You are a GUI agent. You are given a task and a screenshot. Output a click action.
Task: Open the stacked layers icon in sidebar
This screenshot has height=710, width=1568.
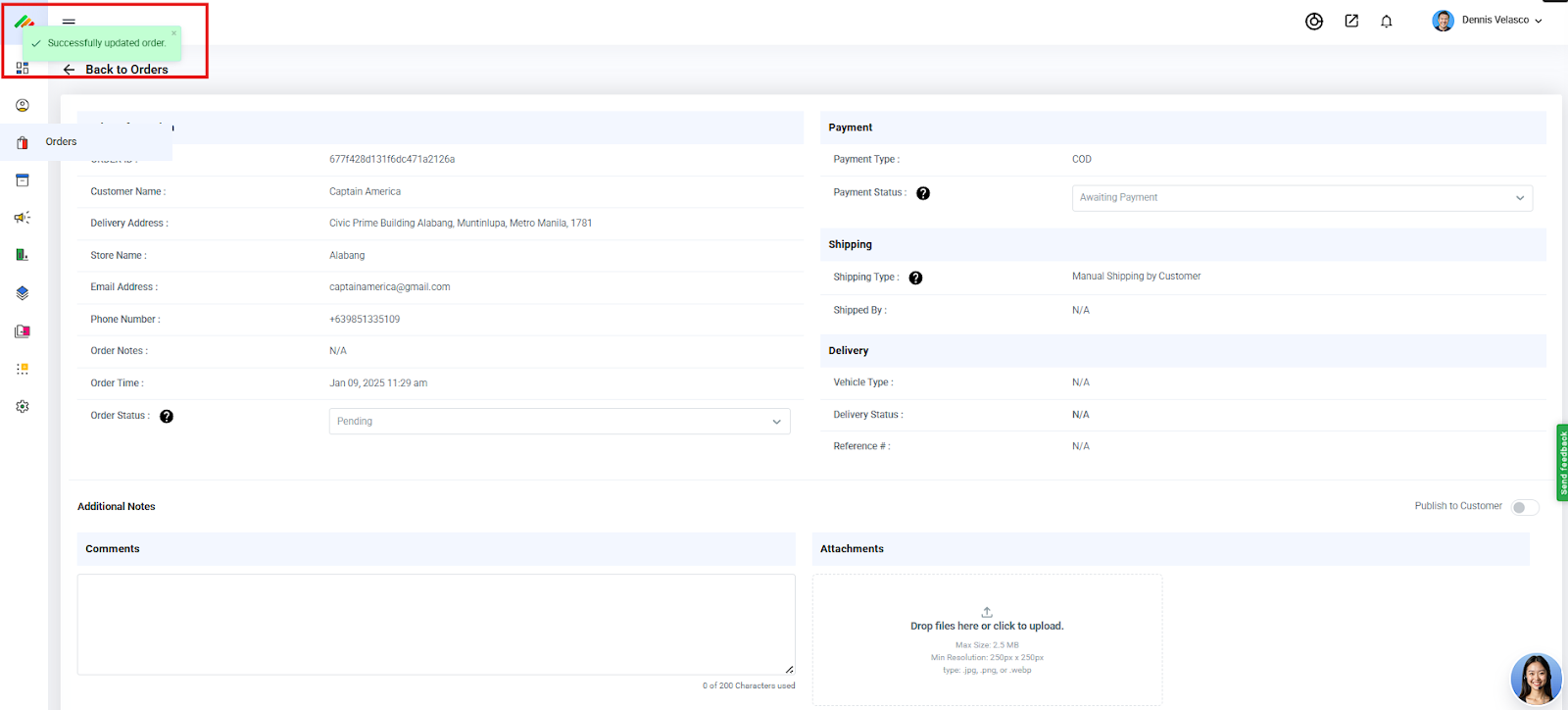point(23,293)
